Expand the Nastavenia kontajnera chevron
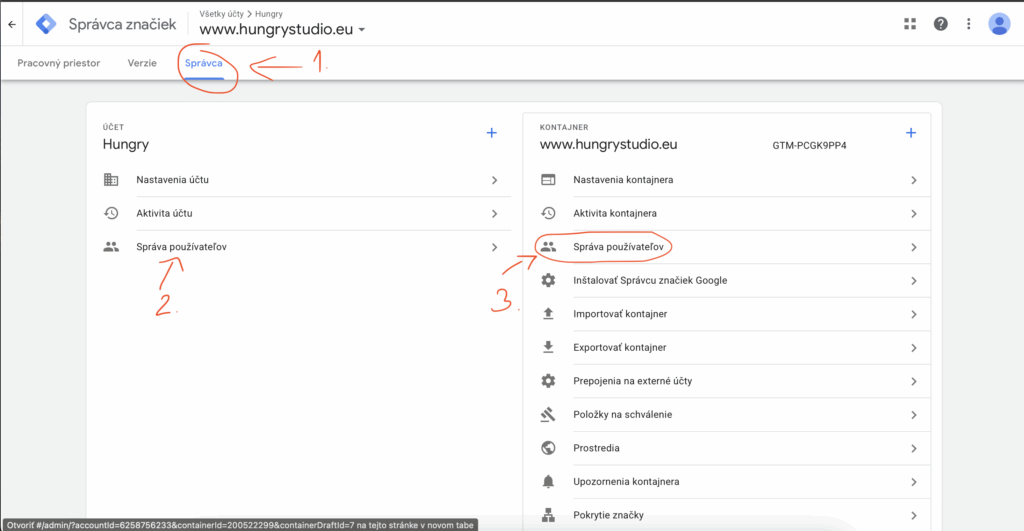The width and height of the screenshot is (1024, 531). click(914, 180)
